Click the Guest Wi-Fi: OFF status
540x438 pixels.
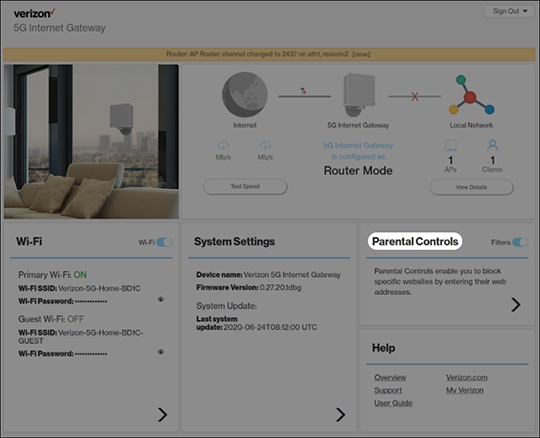click(x=51, y=319)
